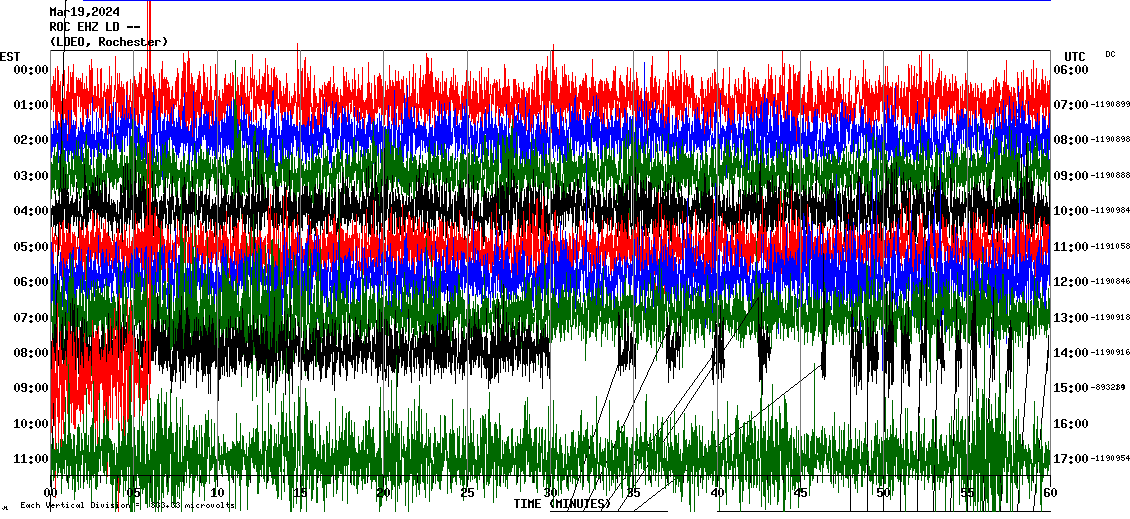Image resolution: width=1130 pixels, height=519 pixels.
Task: Select the 00:00 EST time label
Action: (31, 70)
